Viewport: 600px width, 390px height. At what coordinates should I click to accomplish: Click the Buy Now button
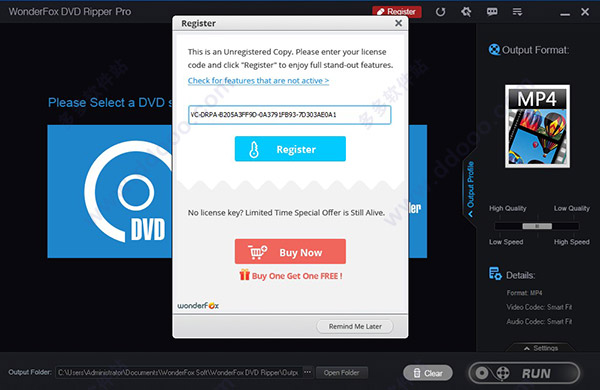tap(290, 251)
